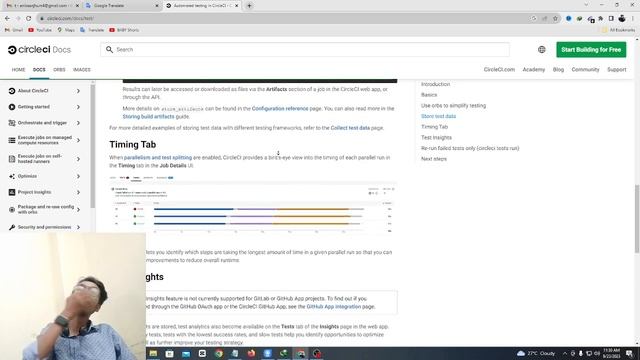
Task: Click the Project insights sidebar icon
Action: tap(12, 192)
